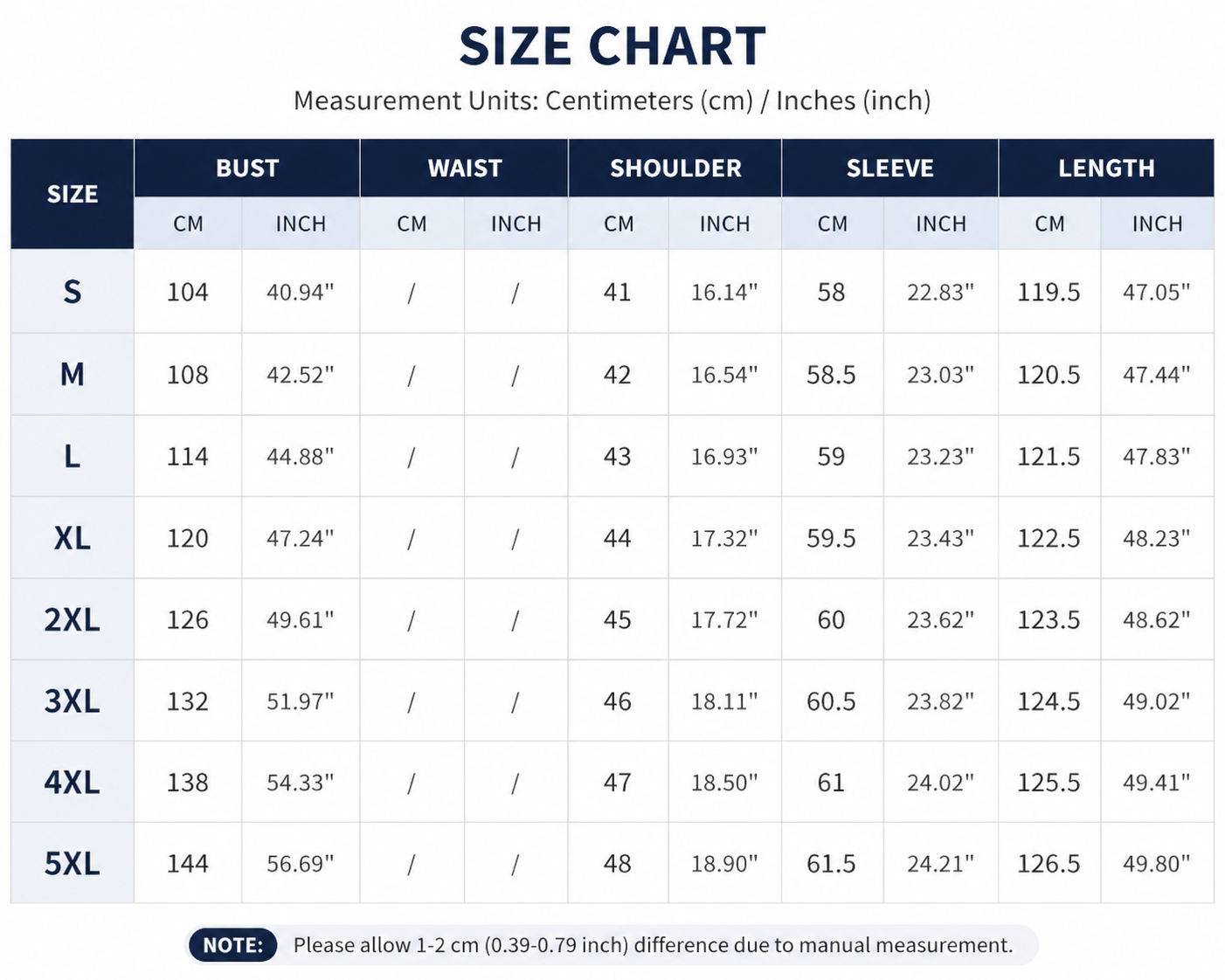The height and width of the screenshot is (980, 1225).
Task: Click the XL size row label
Action: tap(73, 538)
